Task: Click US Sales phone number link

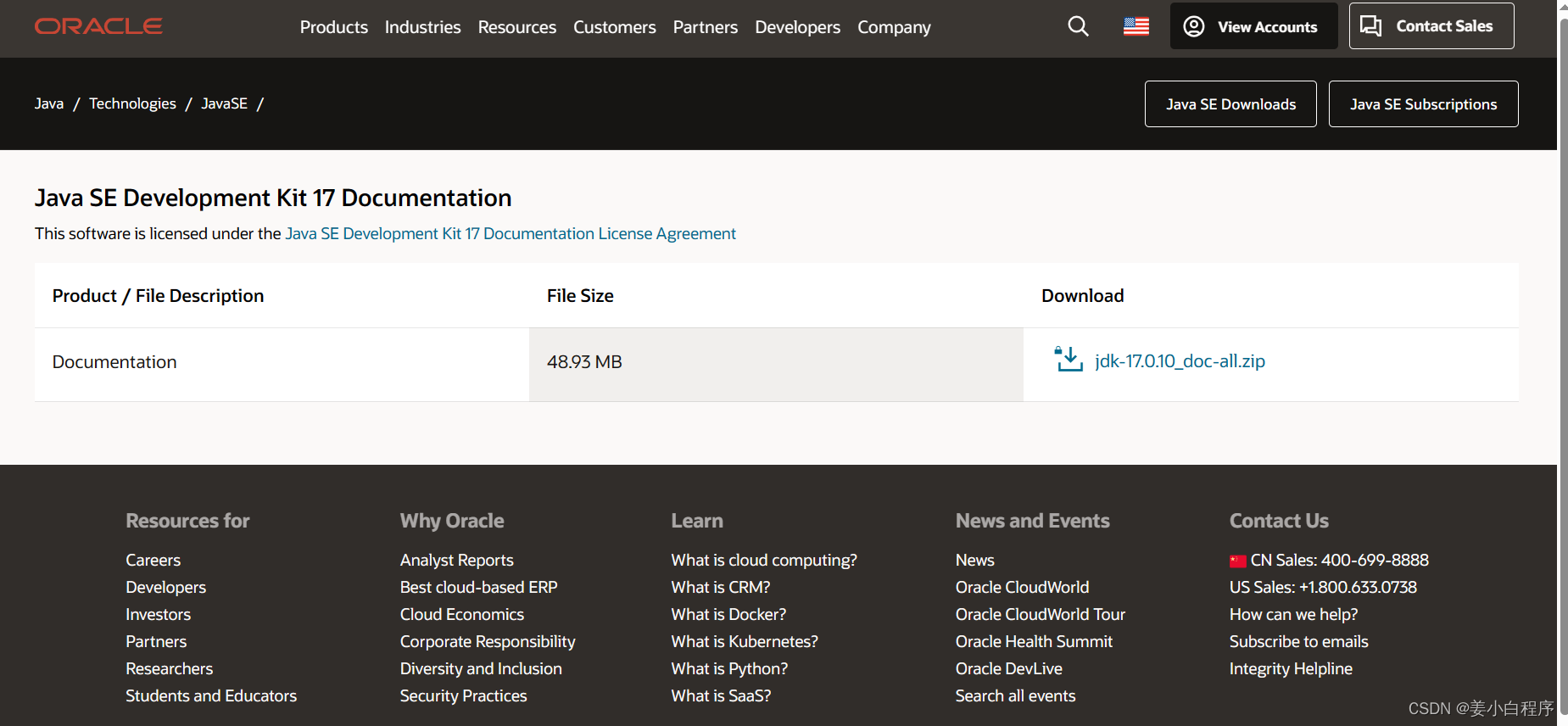Action: click(x=1324, y=587)
